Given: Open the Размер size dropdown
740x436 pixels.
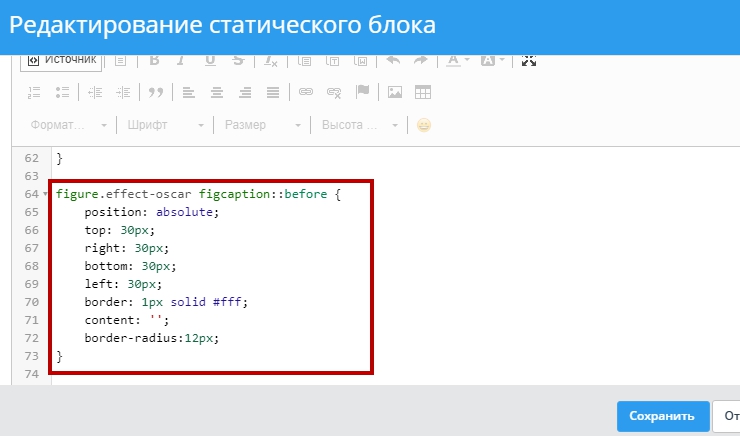Looking at the screenshot, I should pos(262,125).
